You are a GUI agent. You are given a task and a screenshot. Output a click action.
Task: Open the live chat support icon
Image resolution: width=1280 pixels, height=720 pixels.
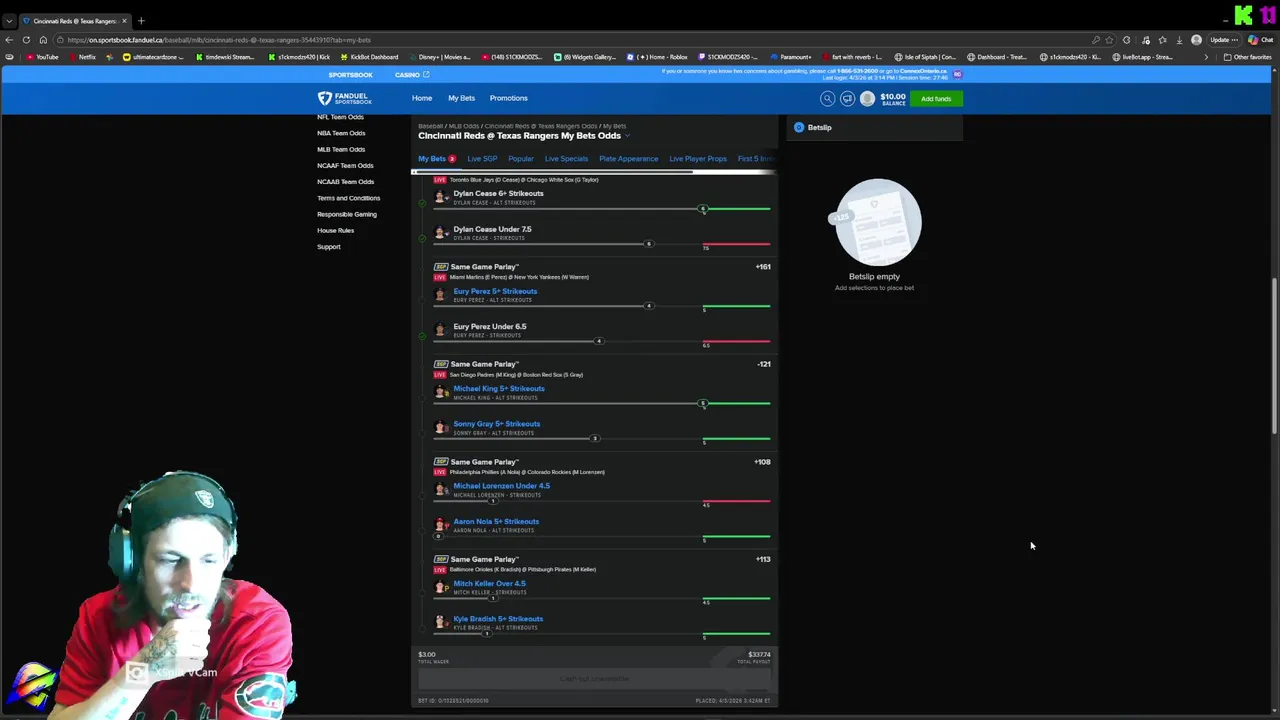point(847,98)
